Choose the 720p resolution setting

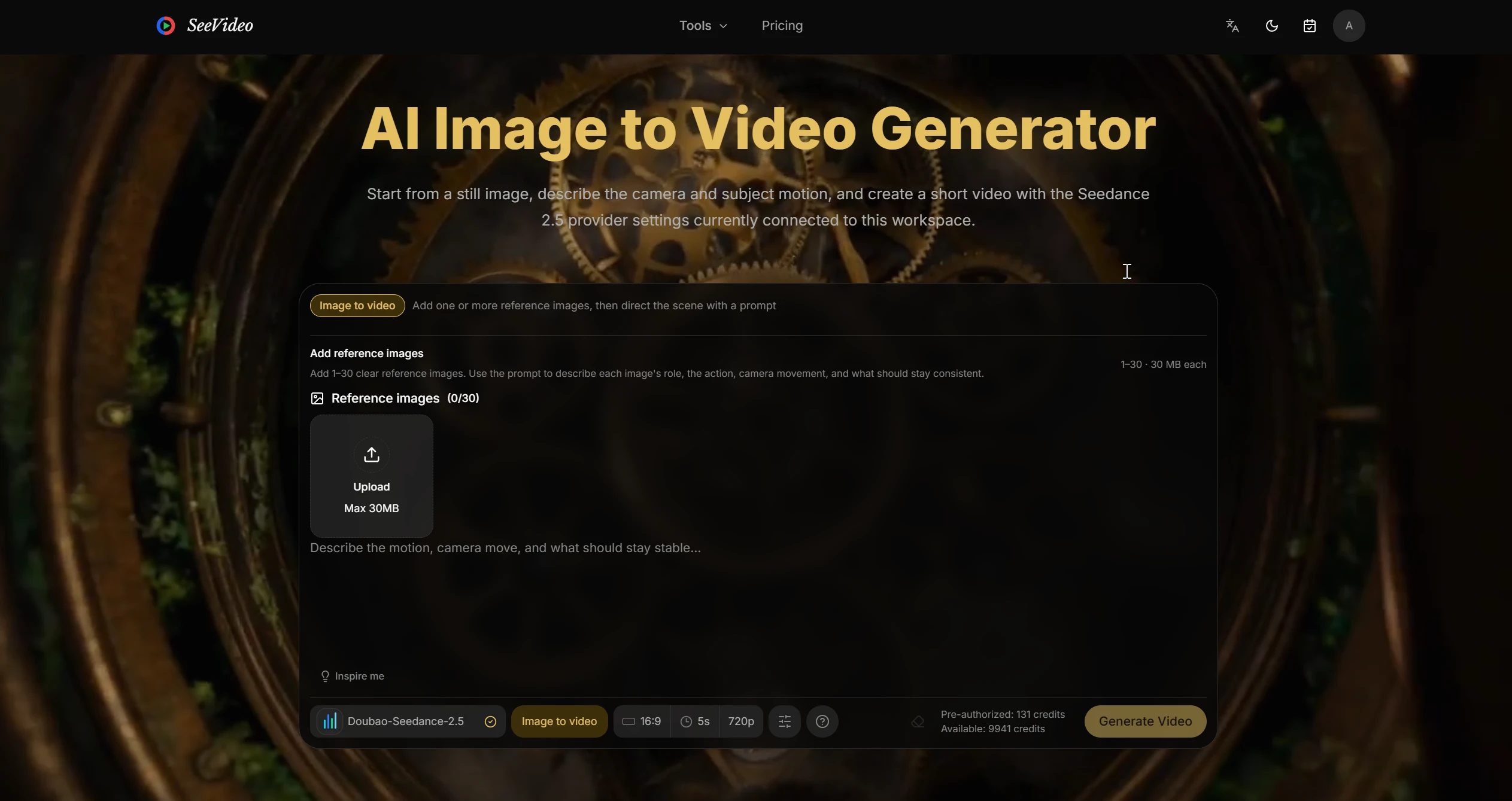point(741,721)
